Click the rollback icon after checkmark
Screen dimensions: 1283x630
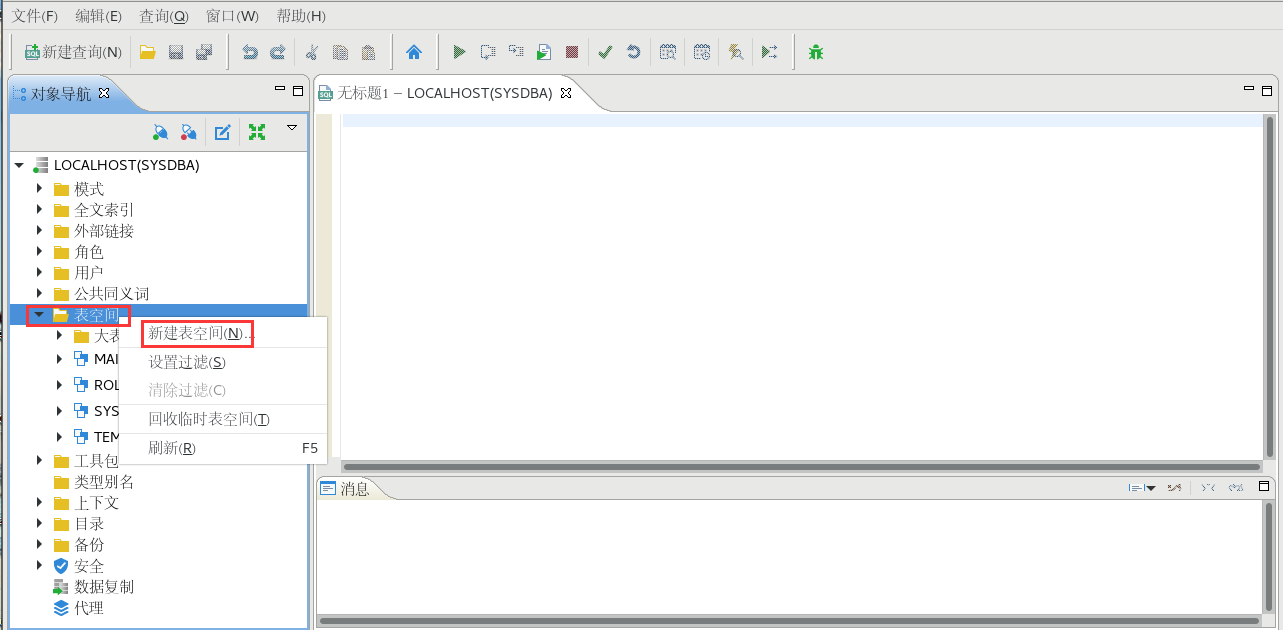point(633,52)
